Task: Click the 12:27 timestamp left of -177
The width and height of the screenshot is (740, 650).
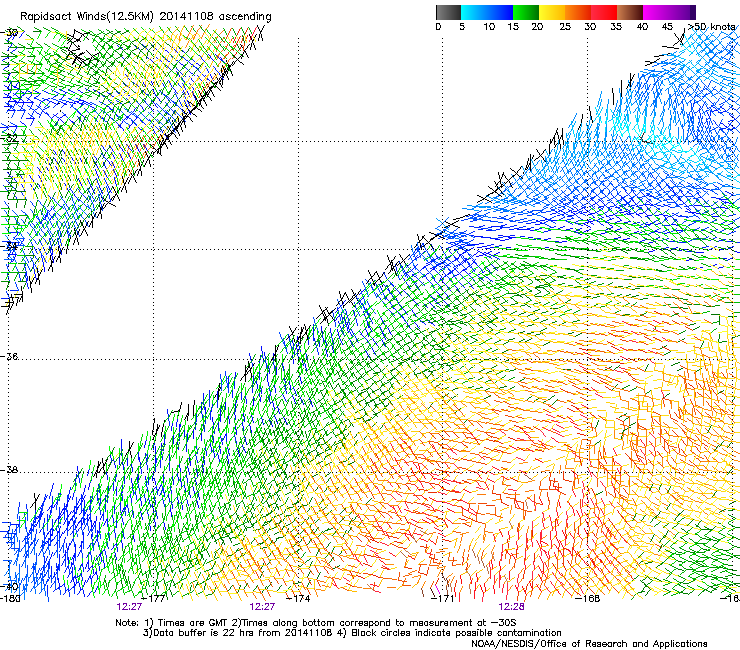Action: tap(129, 607)
